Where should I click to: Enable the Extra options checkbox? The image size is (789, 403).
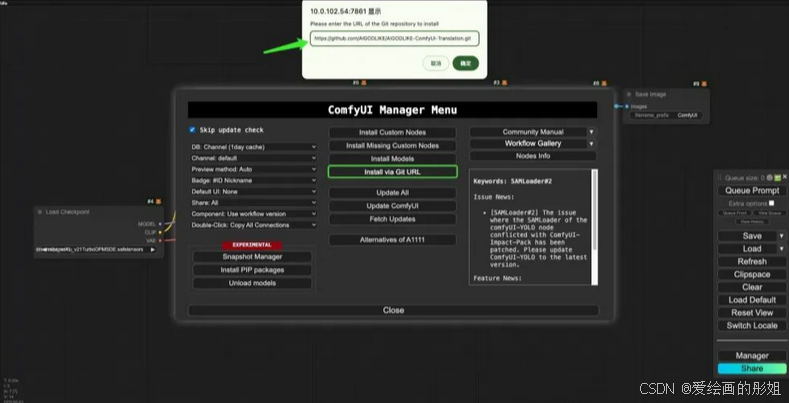pos(771,203)
